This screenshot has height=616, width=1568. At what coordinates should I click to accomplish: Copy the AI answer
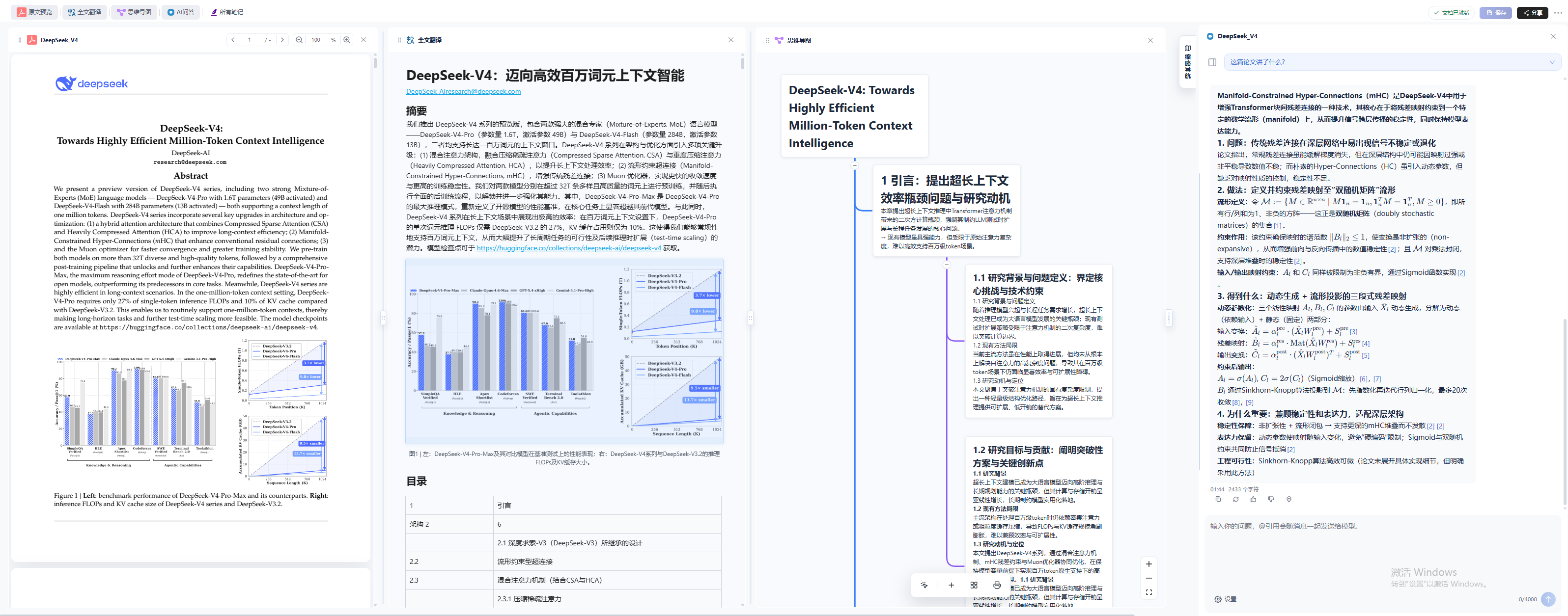pyautogui.click(x=1218, y=499)
